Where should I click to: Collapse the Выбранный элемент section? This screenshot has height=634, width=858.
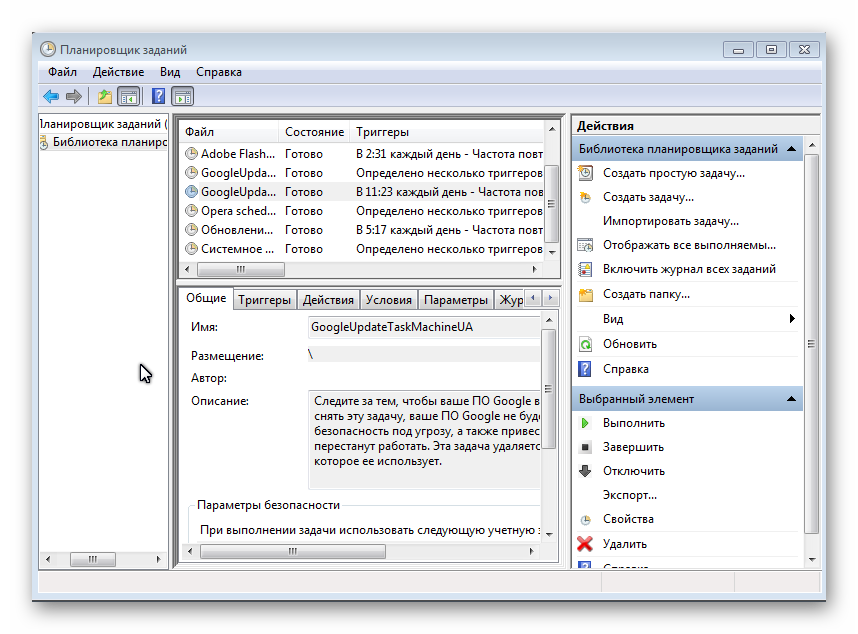coord(792,399)
